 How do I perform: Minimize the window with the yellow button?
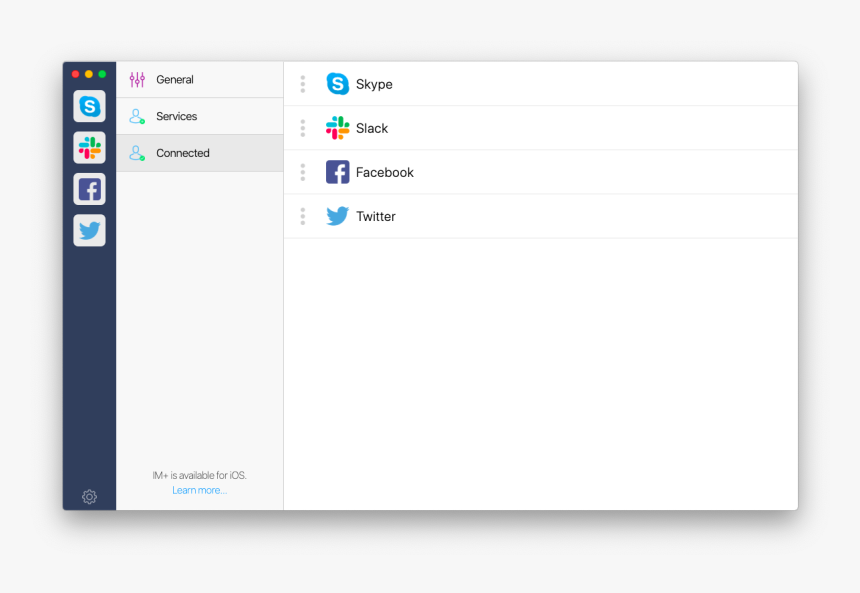(89, 74)
